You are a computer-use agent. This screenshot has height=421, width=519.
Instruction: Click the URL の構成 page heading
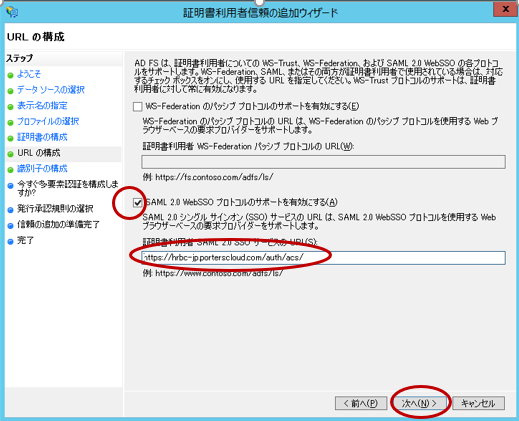point(36,37)
